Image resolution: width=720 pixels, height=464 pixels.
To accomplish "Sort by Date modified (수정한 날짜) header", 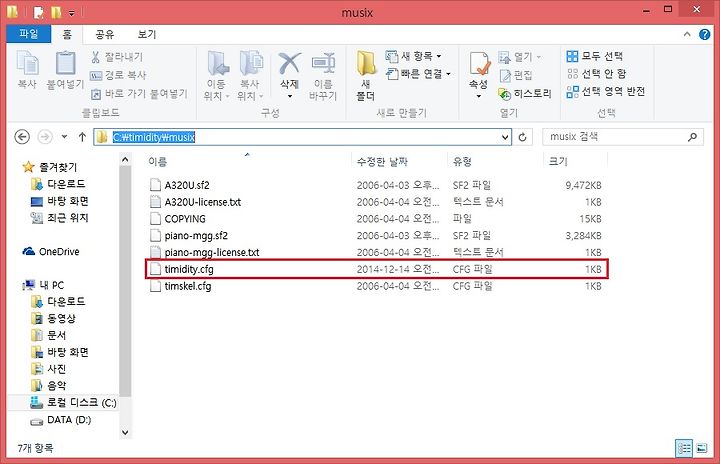I will [382, 162].
